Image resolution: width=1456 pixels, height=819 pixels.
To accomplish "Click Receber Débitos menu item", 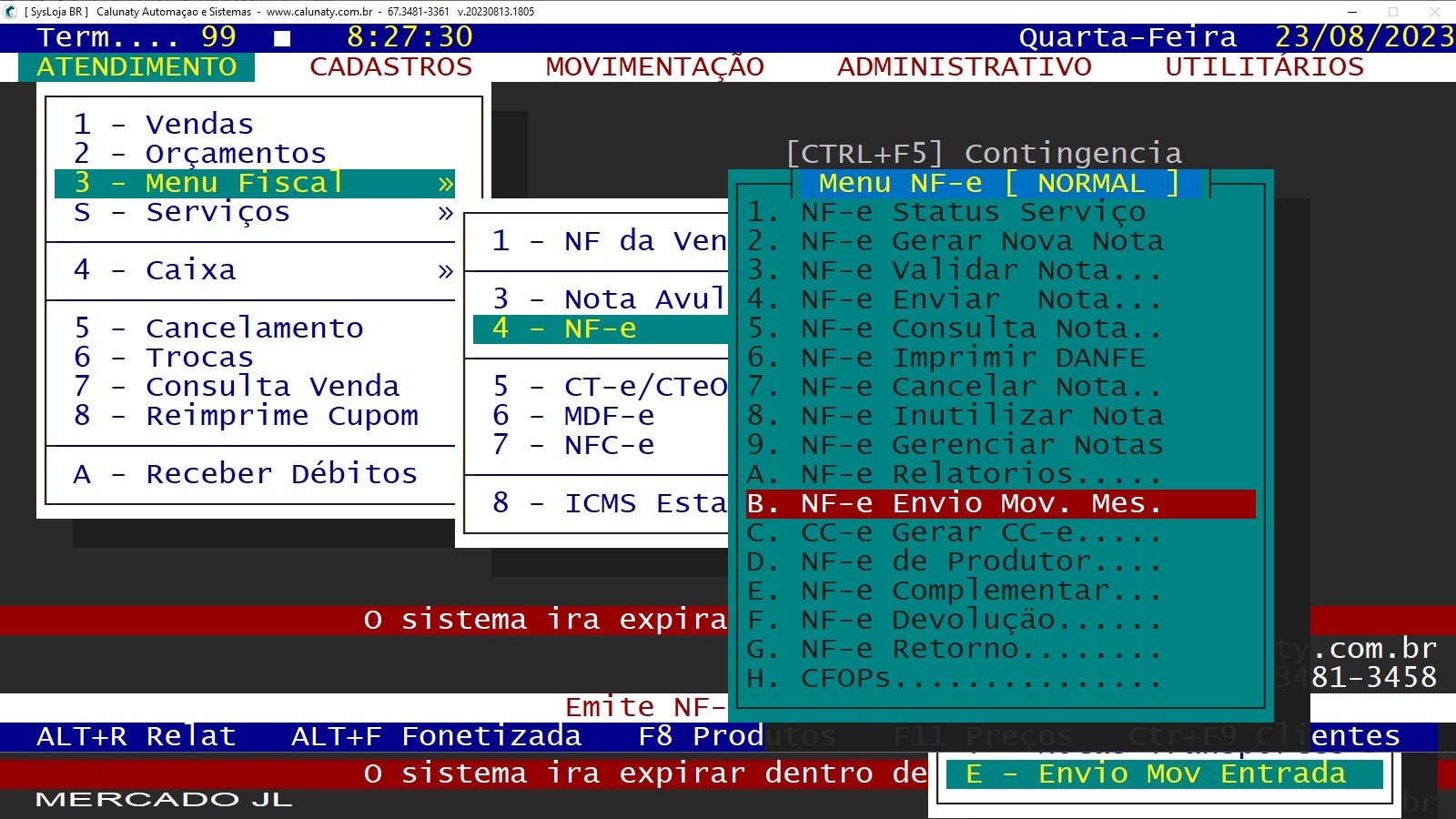I will 246,474.
